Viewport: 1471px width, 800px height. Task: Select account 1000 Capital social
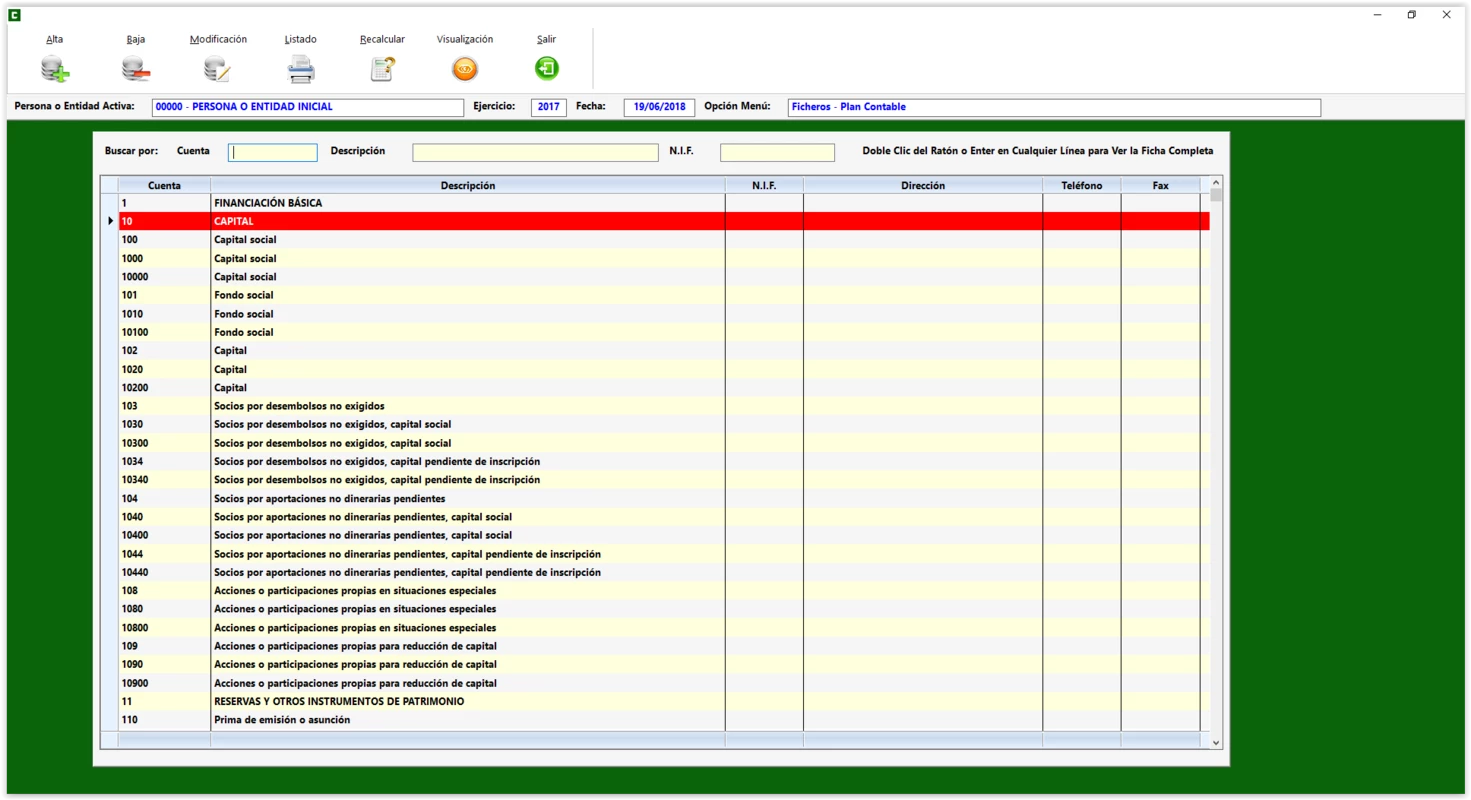663,258
